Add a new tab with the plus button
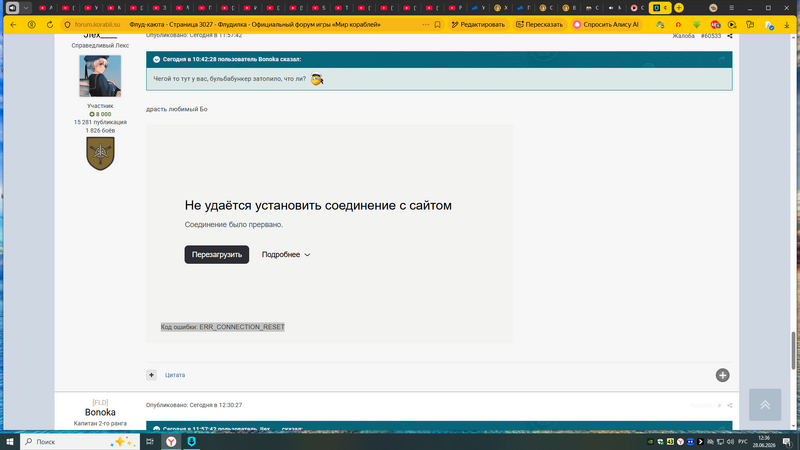 coord(679,8)
